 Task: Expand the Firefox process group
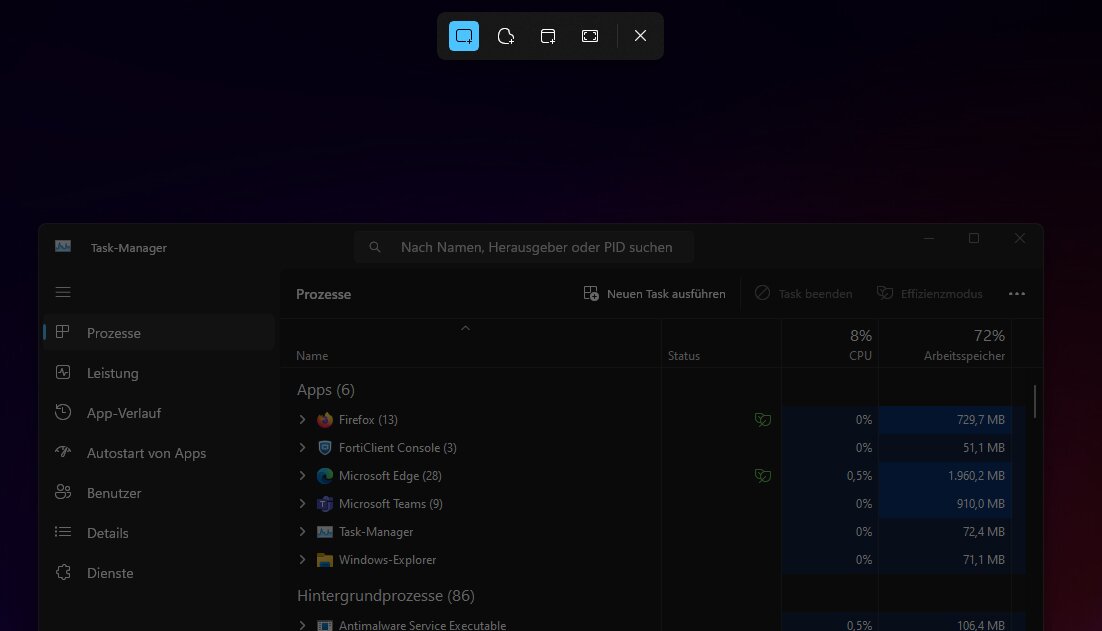303,420
